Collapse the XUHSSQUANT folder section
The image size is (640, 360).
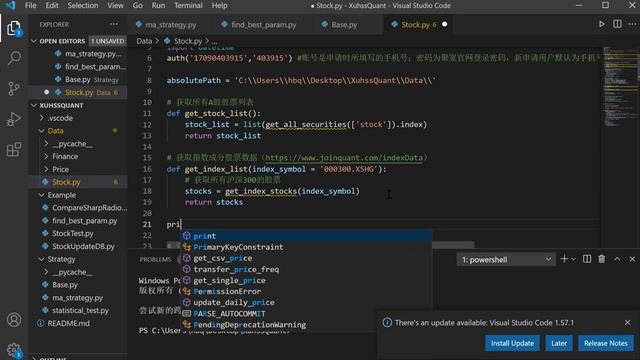tap(34, 105)
